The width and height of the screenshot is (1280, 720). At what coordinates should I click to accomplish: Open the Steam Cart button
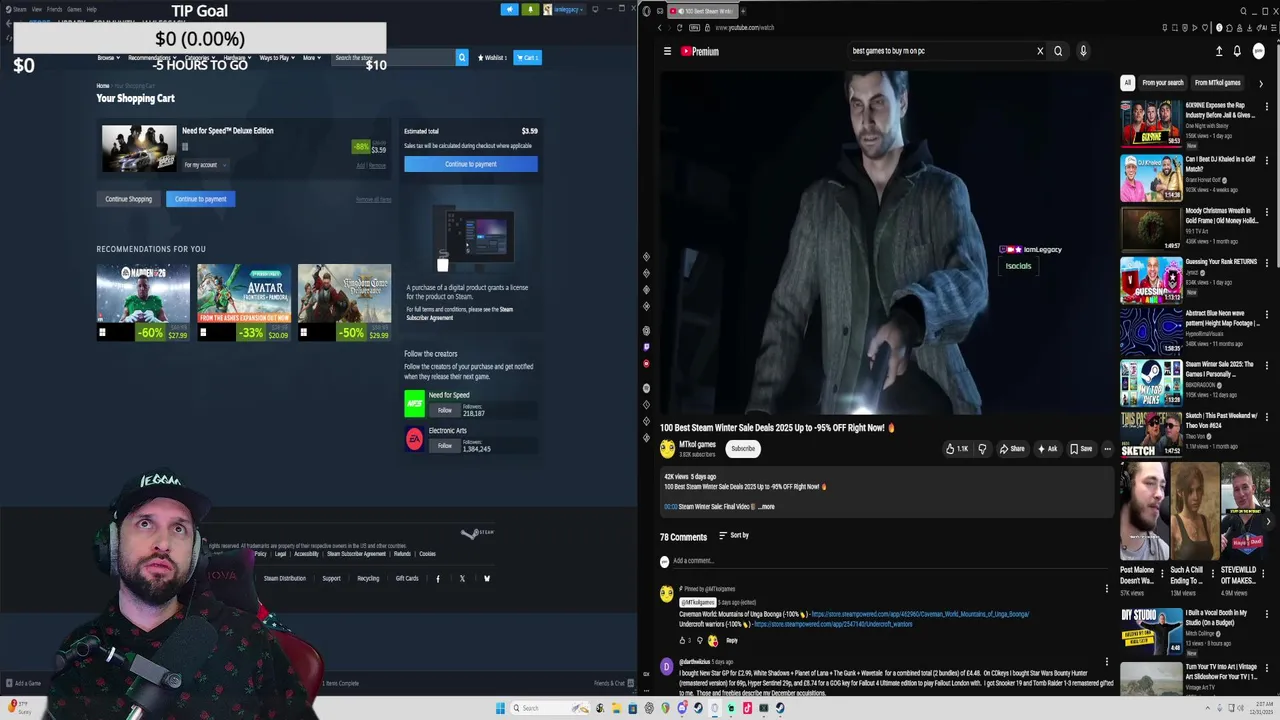527,58
